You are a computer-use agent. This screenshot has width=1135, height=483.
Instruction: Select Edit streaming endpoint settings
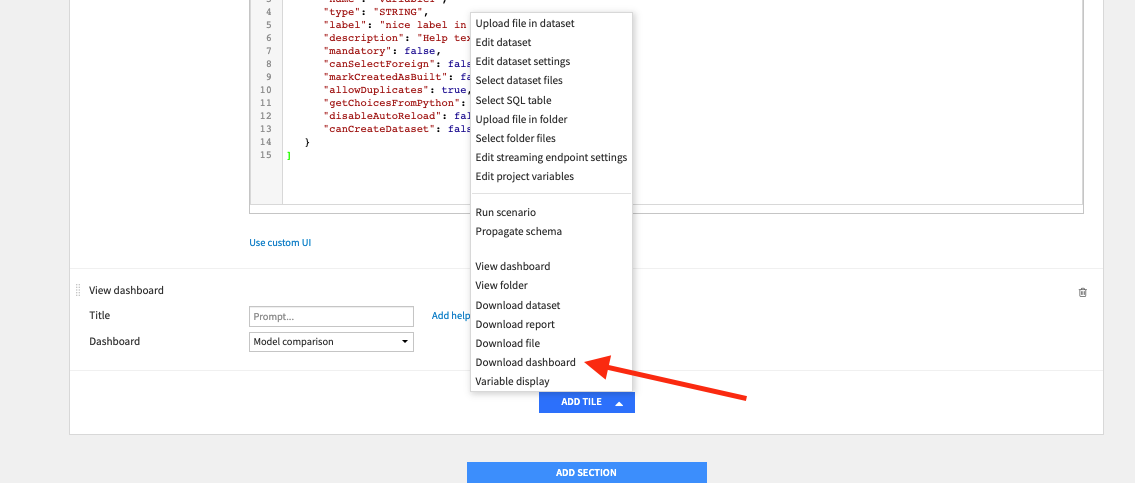point(551,157)
